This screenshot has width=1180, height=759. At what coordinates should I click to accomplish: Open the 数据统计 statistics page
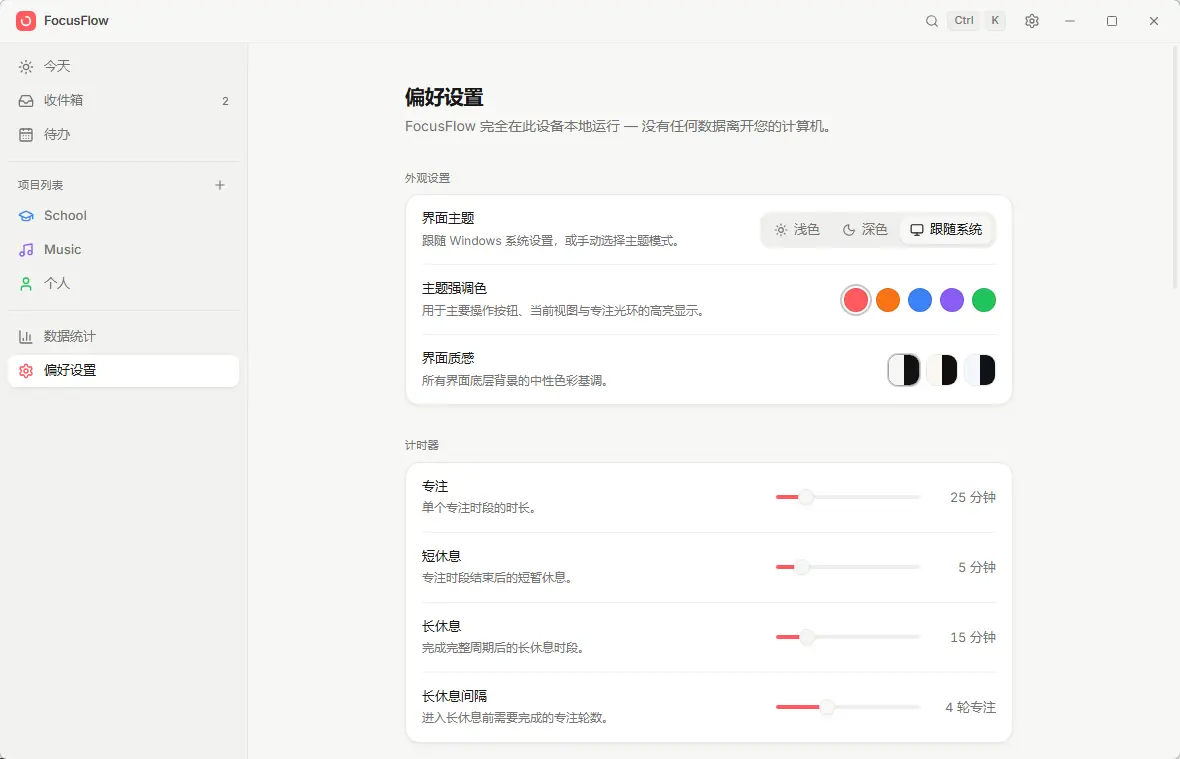(123, 337)
